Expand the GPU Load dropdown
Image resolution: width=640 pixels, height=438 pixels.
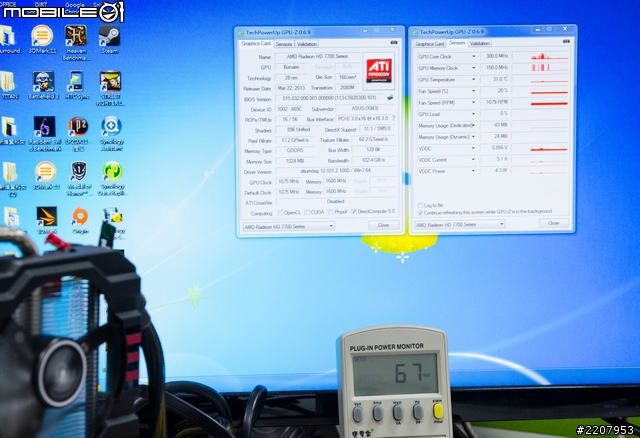(473, 114)
